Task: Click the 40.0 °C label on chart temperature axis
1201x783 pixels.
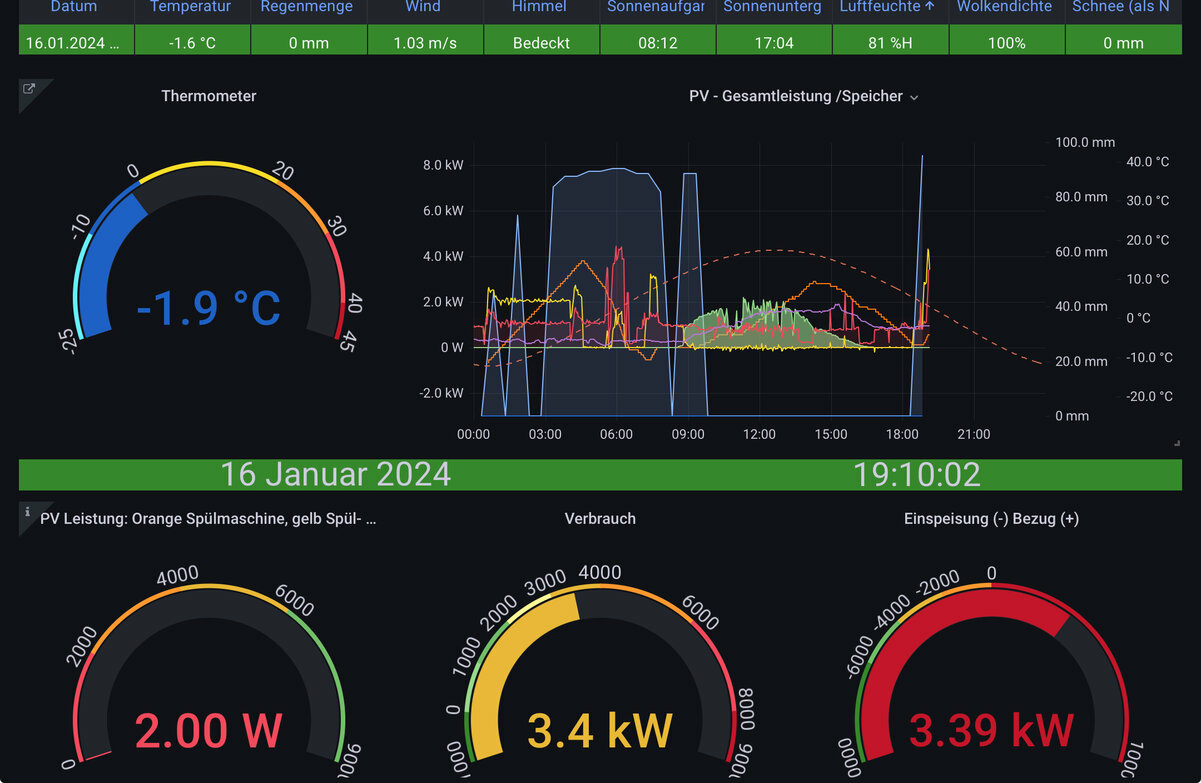Action: pos(1147,161)
